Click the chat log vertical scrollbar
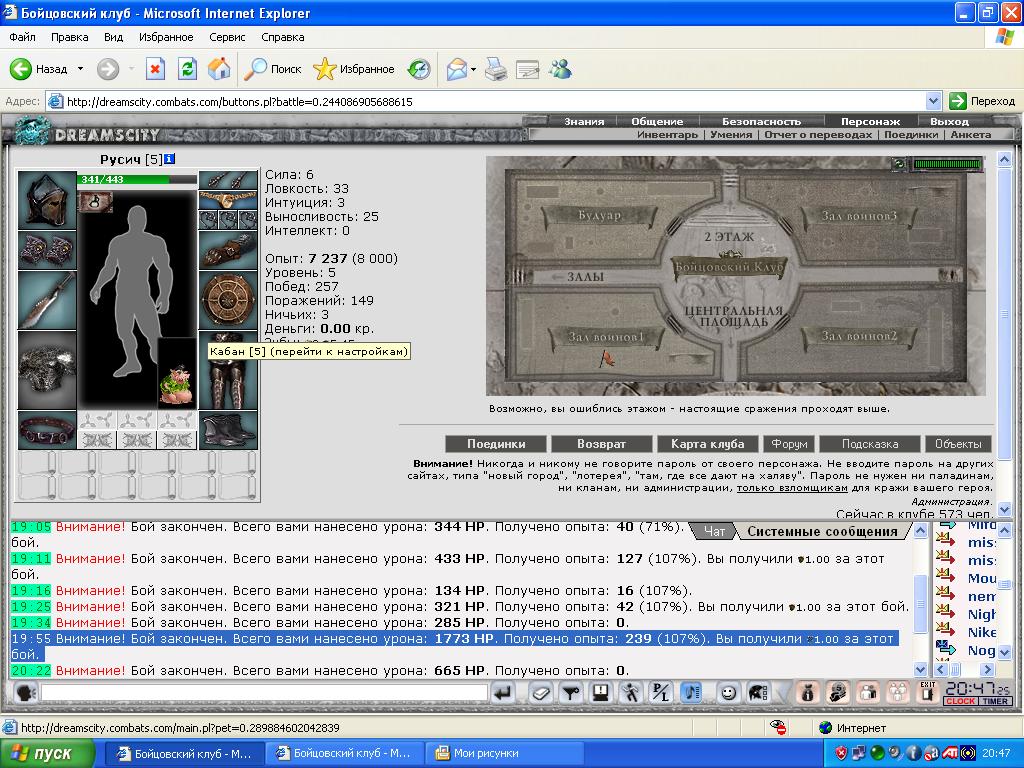 pos(920,600)
